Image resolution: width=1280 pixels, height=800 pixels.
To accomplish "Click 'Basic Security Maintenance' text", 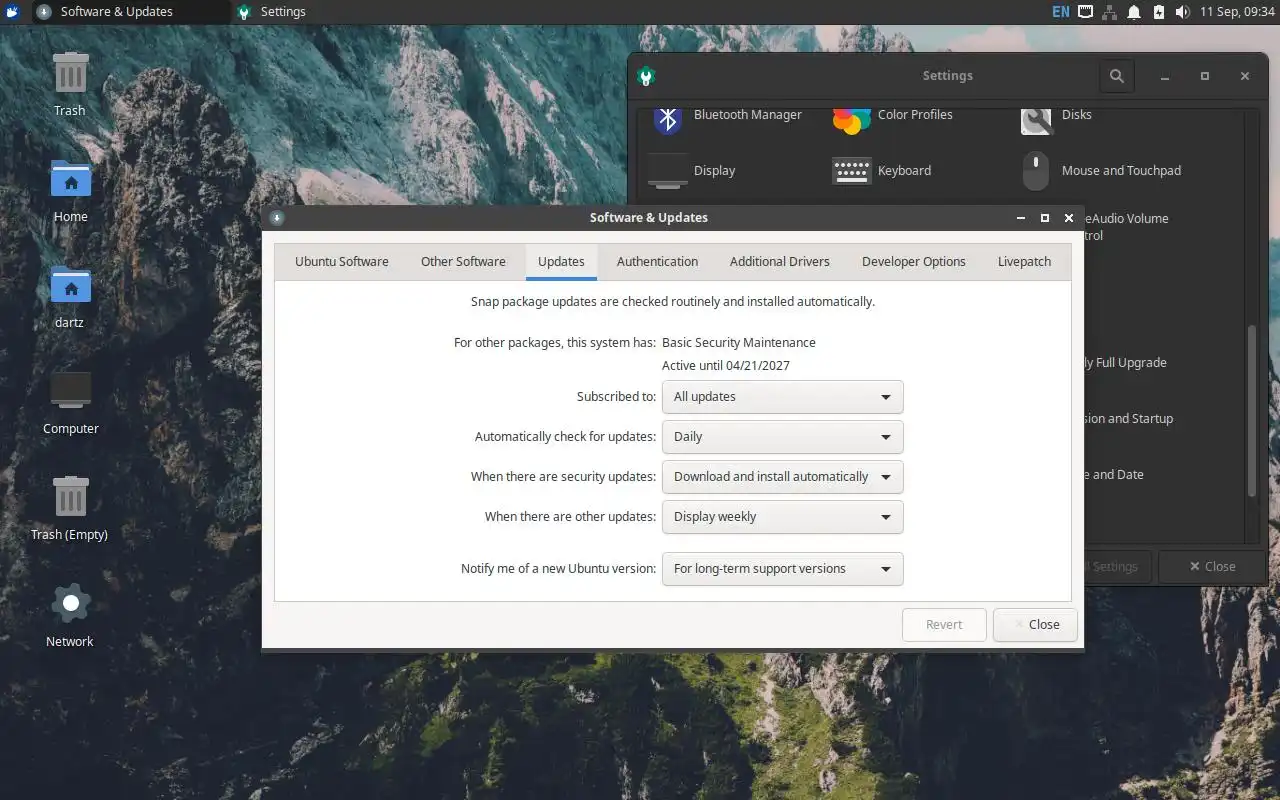I will pyautogui.click(x=739, y=343).
